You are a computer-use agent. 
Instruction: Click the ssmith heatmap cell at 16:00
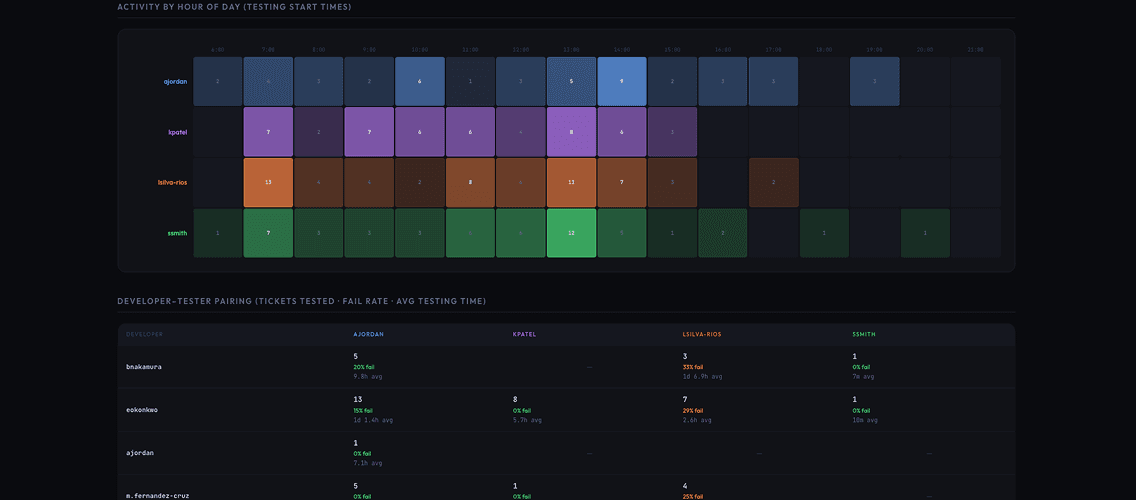pyautogui.click(x=723, y=233)
